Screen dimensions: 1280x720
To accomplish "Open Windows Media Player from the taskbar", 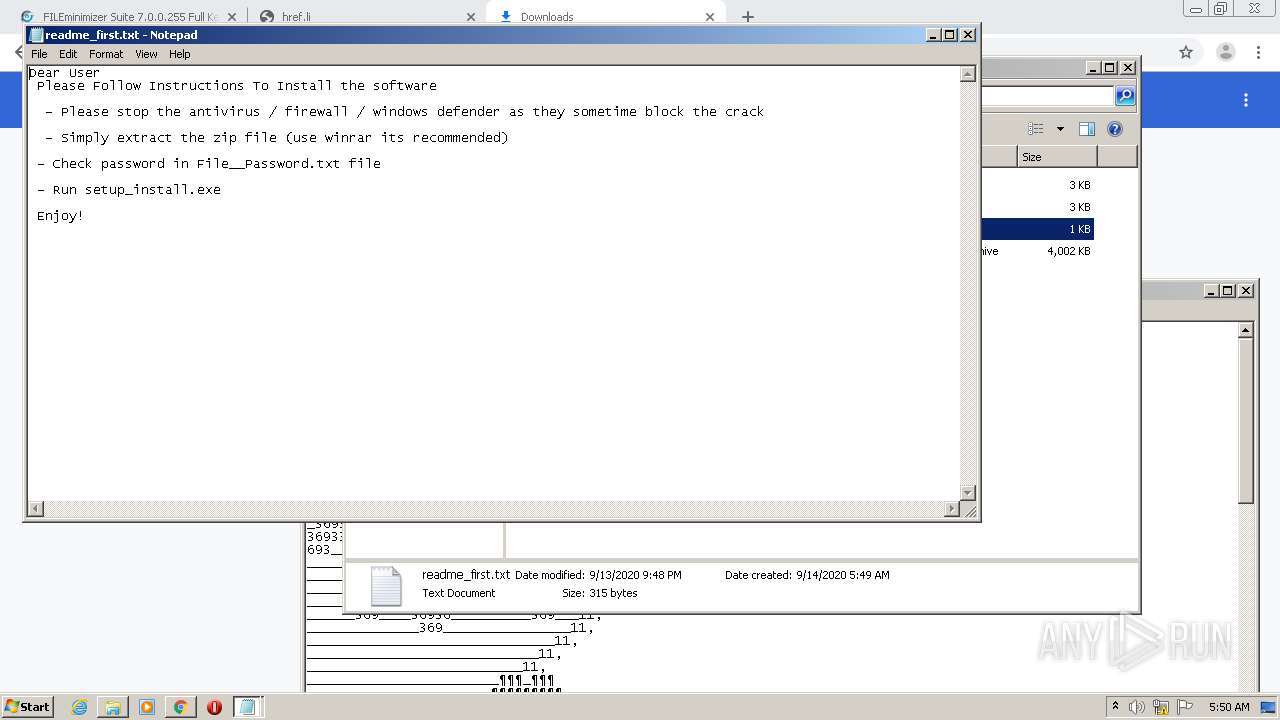I will 147,707.
